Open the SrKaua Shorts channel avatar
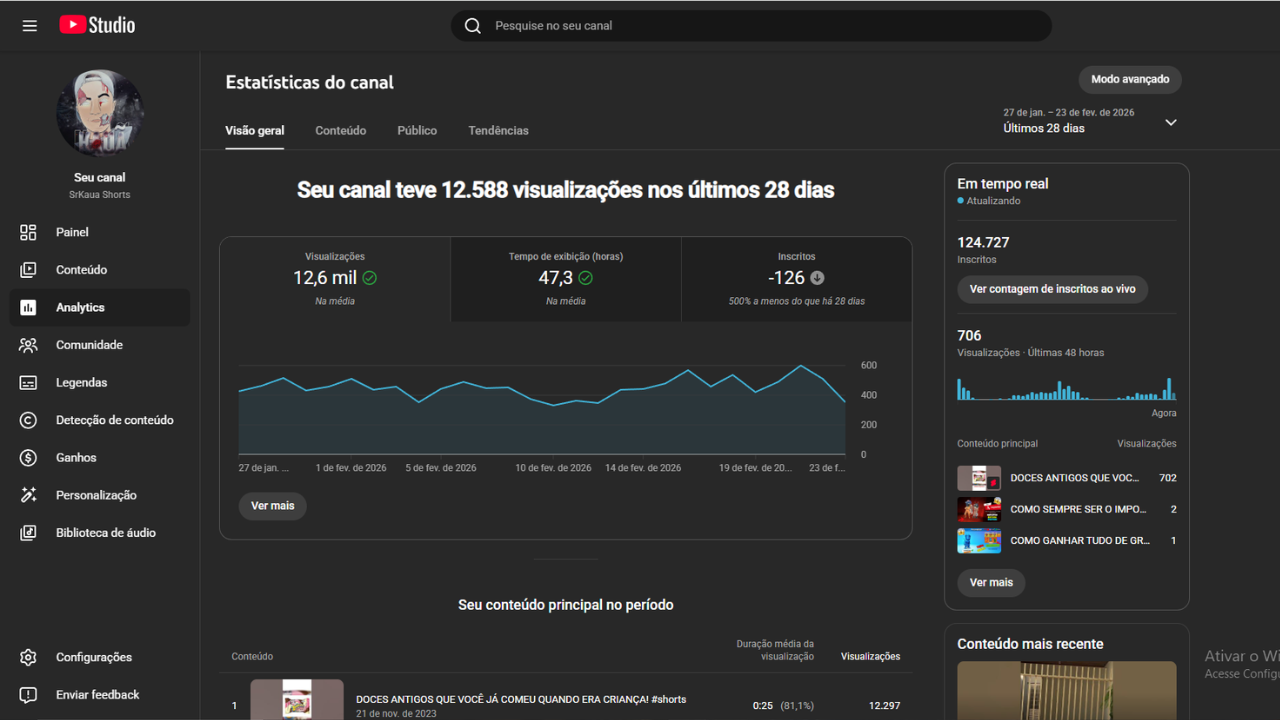The image size is (1280, 720). tap(100, 114)
